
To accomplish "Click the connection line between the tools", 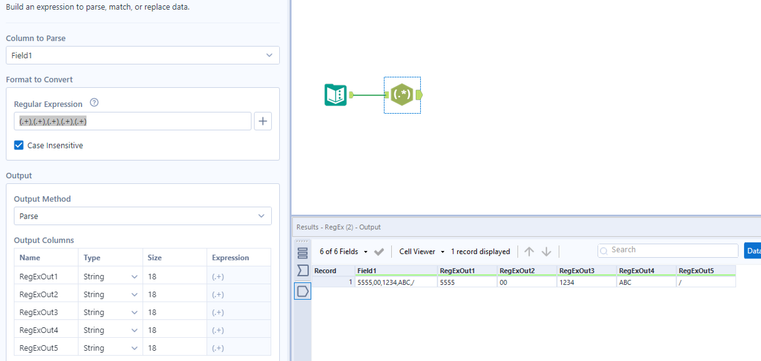I will (370, 95).
